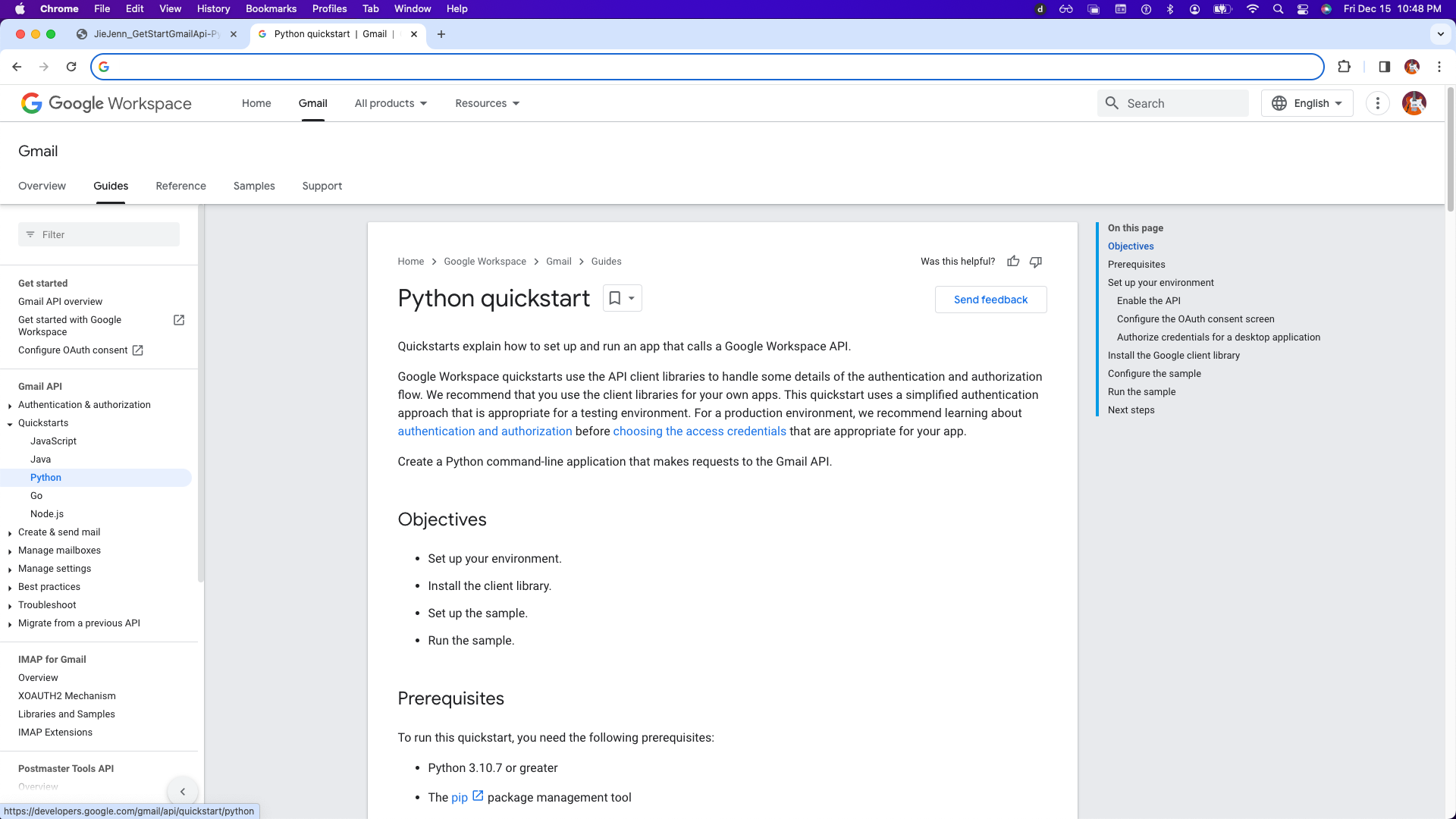The image size is (1456, 819).
Task: Open the macOS Control Center icon
Action: tap(1303, 9)
